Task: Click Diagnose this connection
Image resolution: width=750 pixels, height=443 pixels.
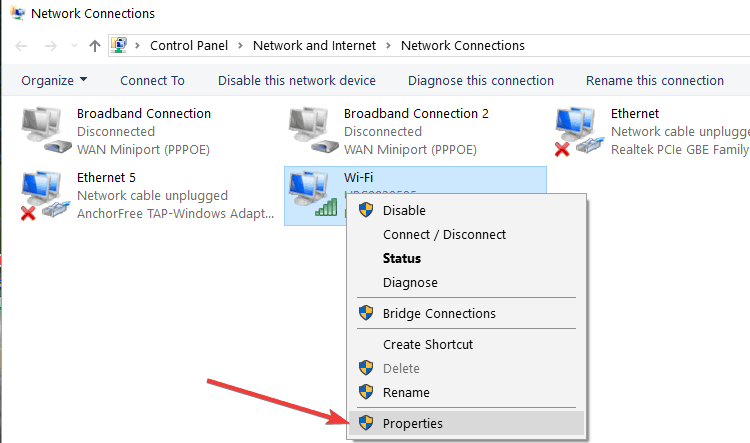Action: click(481, 80)
